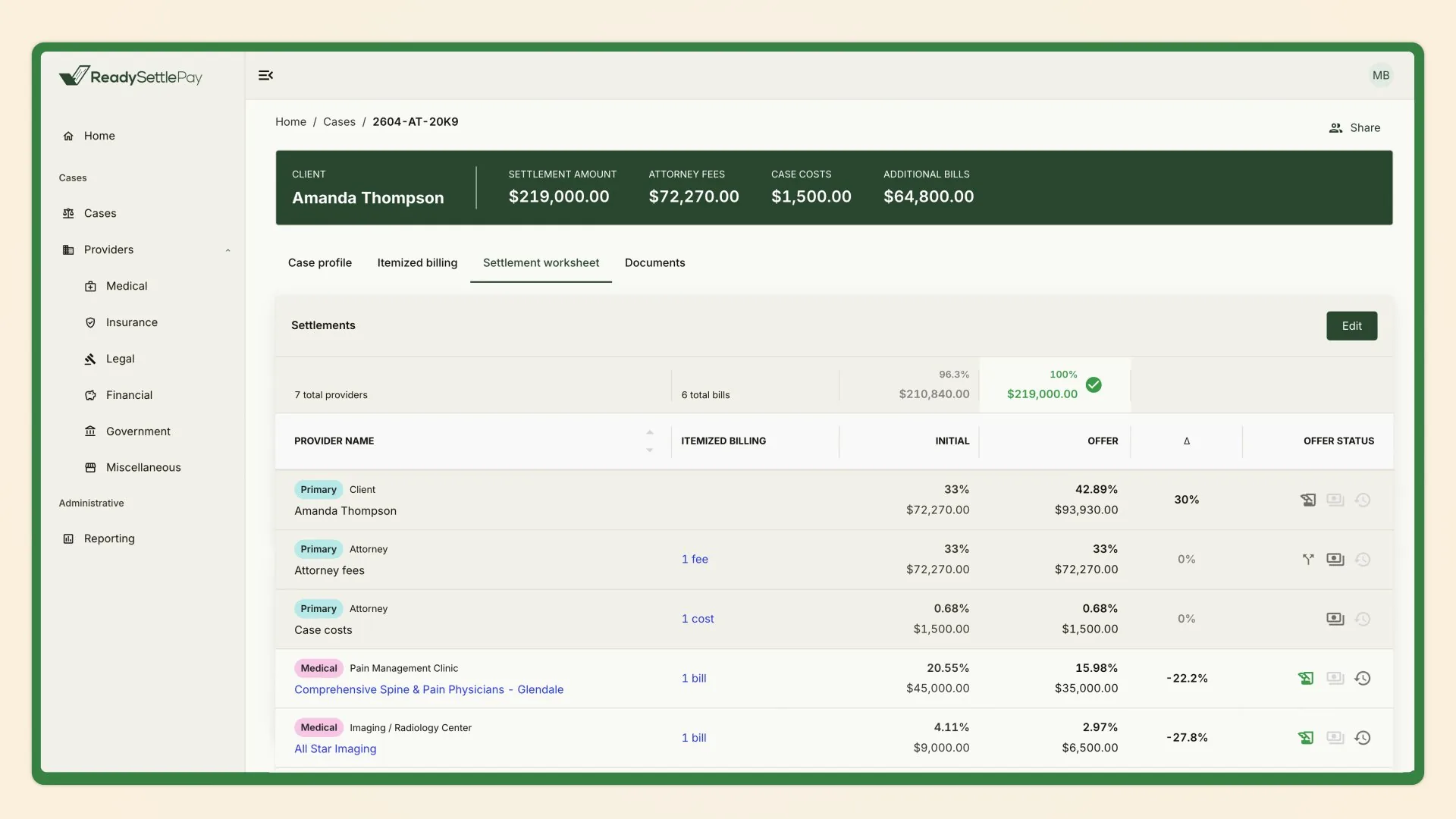Screen dimensions: 1456x819
Task: Switch to the Itemized billing tab
Action: (417, 262)
